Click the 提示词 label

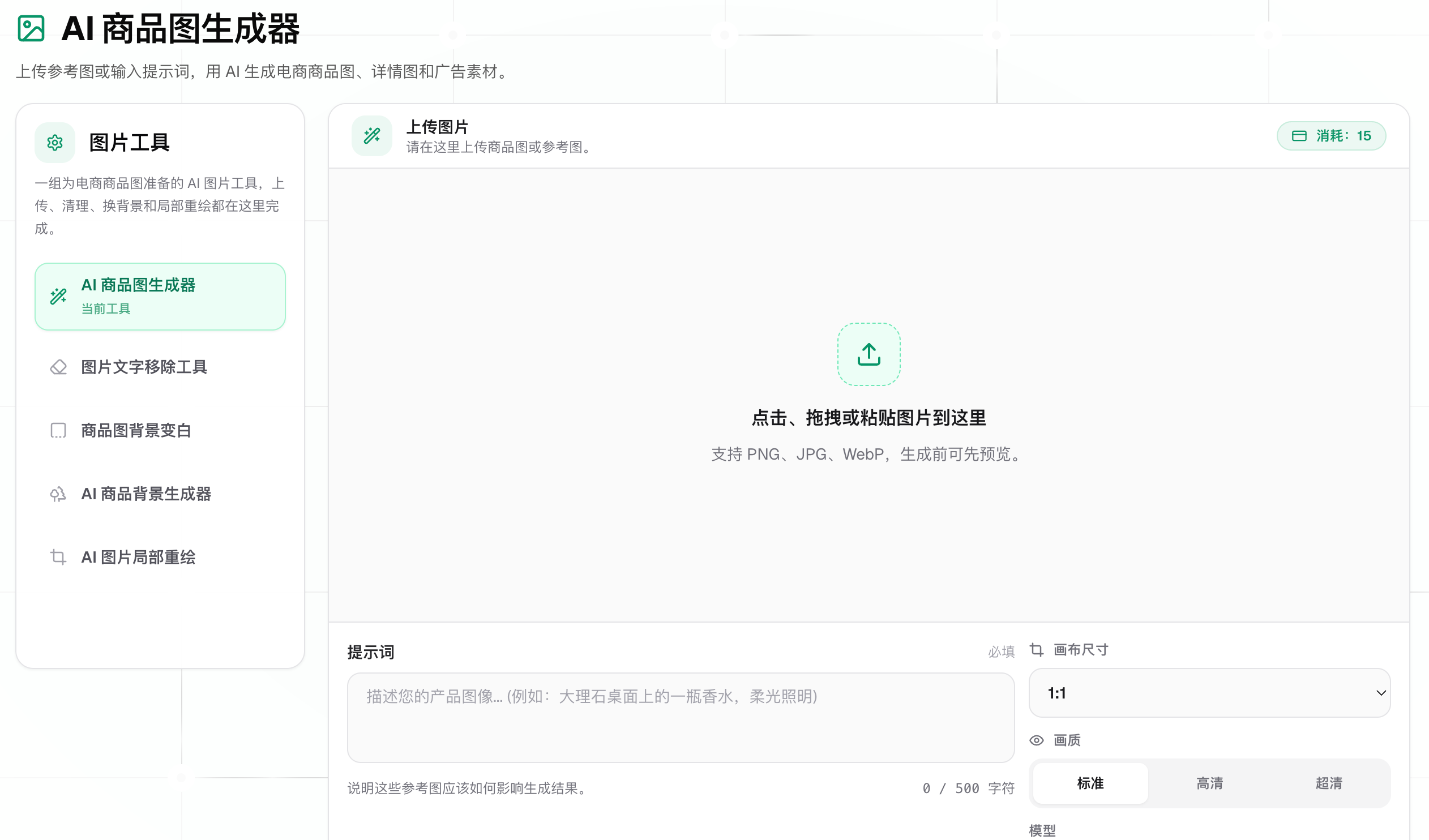click(x=371, y=653)
